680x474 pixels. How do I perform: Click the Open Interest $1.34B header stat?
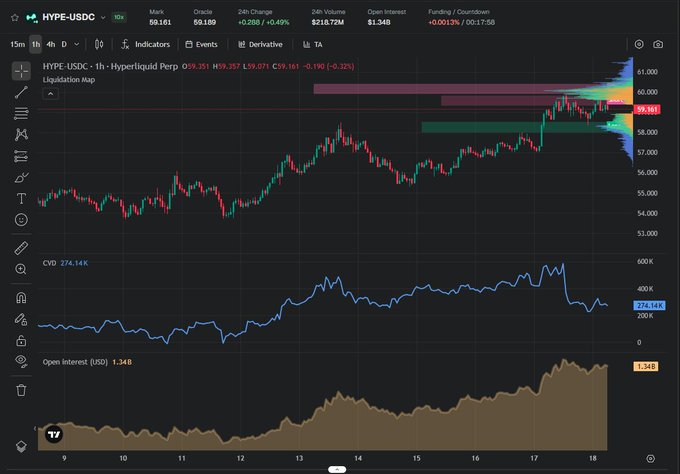click(387, 17)
